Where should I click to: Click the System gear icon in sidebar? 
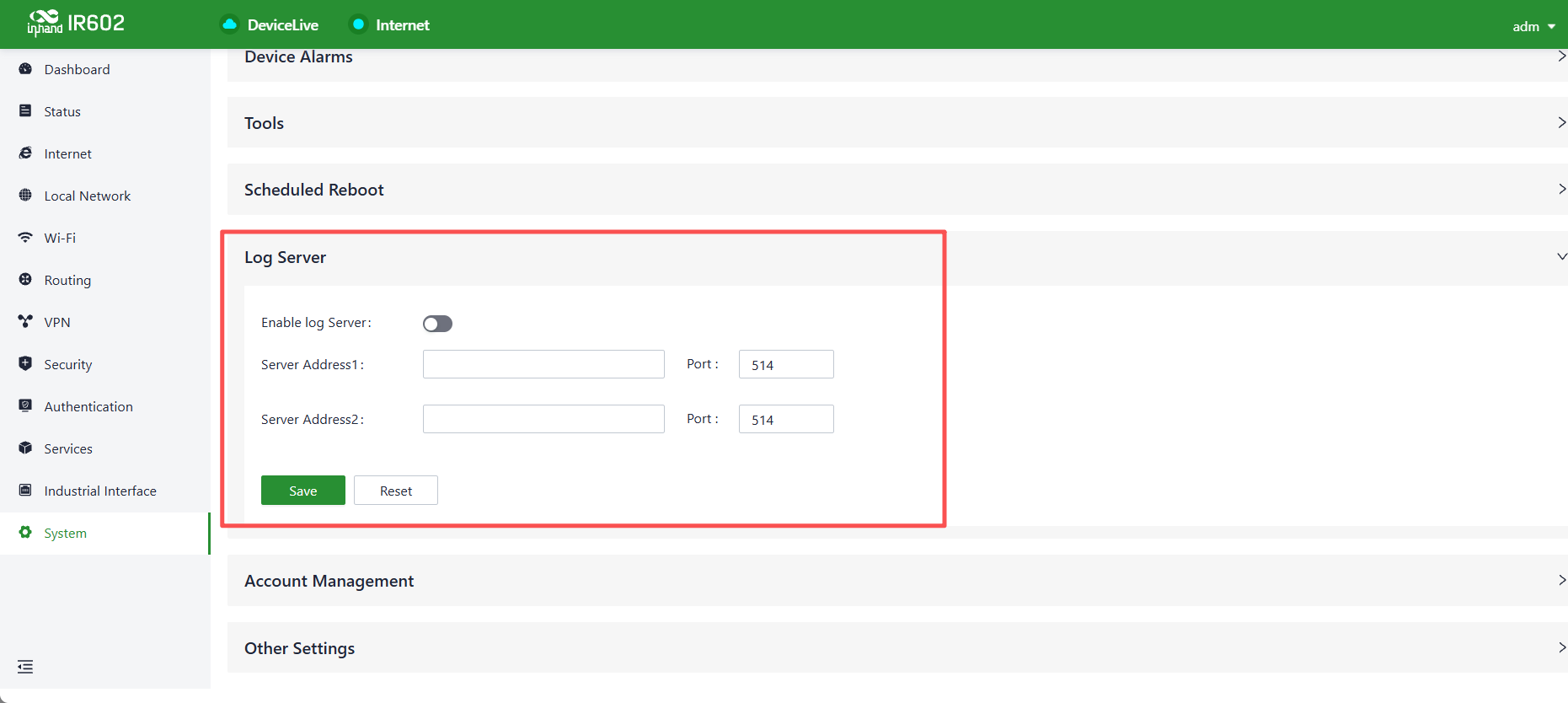tap(25, 533)
